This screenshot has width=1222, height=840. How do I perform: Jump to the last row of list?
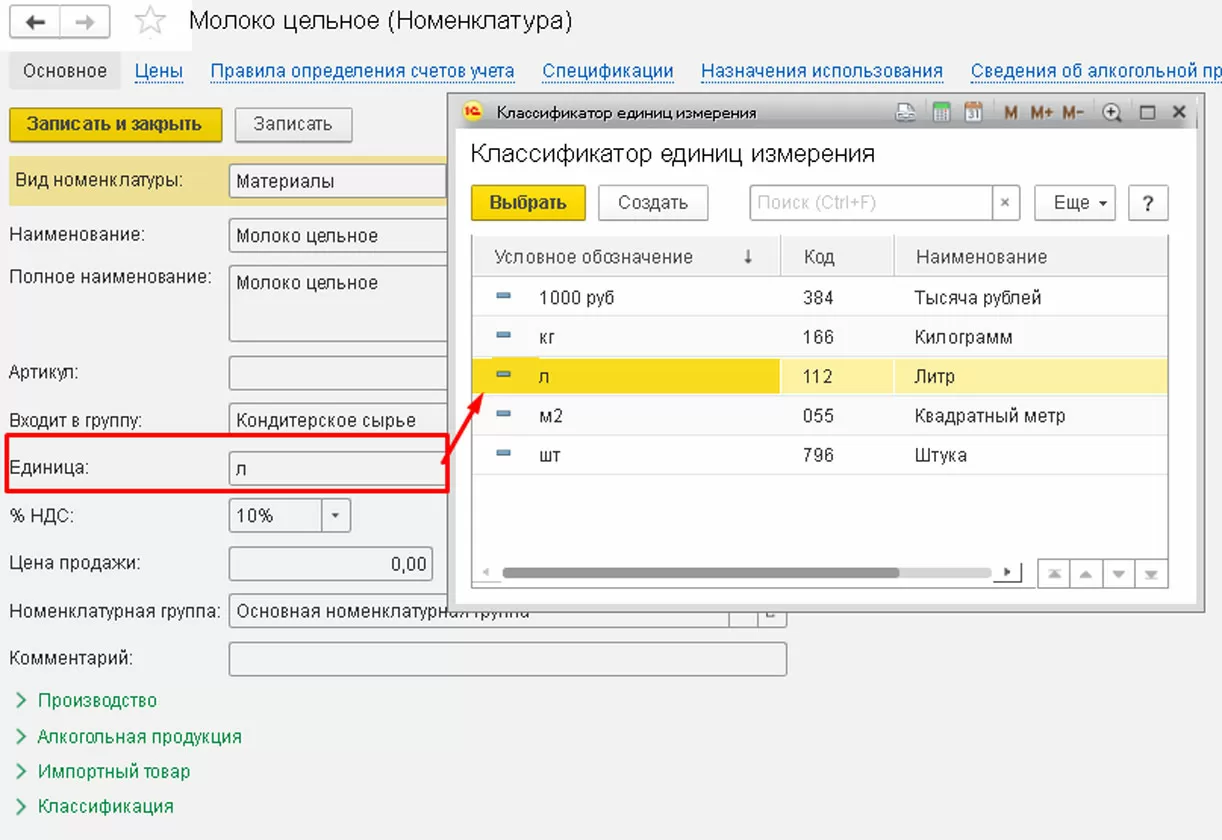1151,573
